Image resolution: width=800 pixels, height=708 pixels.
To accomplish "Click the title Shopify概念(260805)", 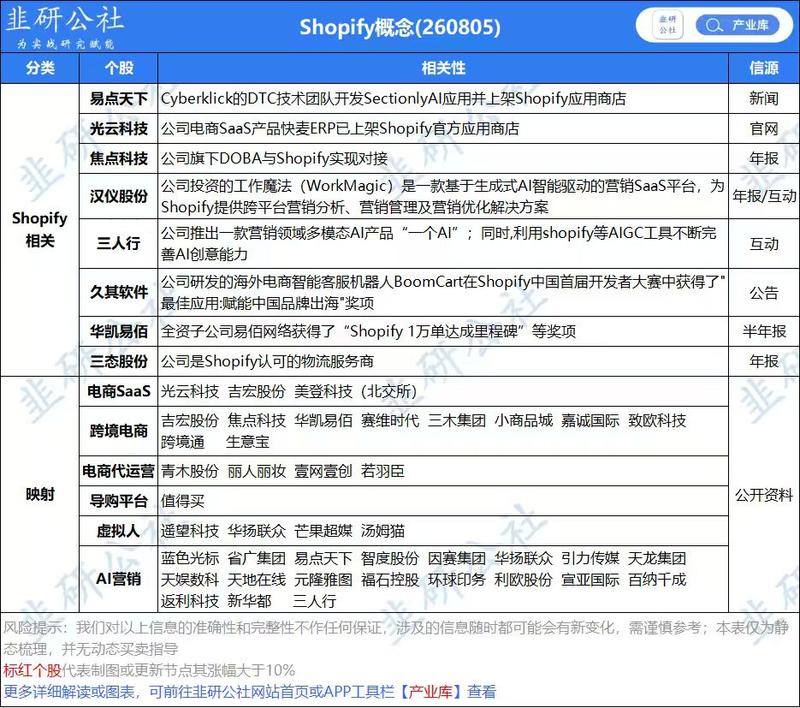I will 399,27.
